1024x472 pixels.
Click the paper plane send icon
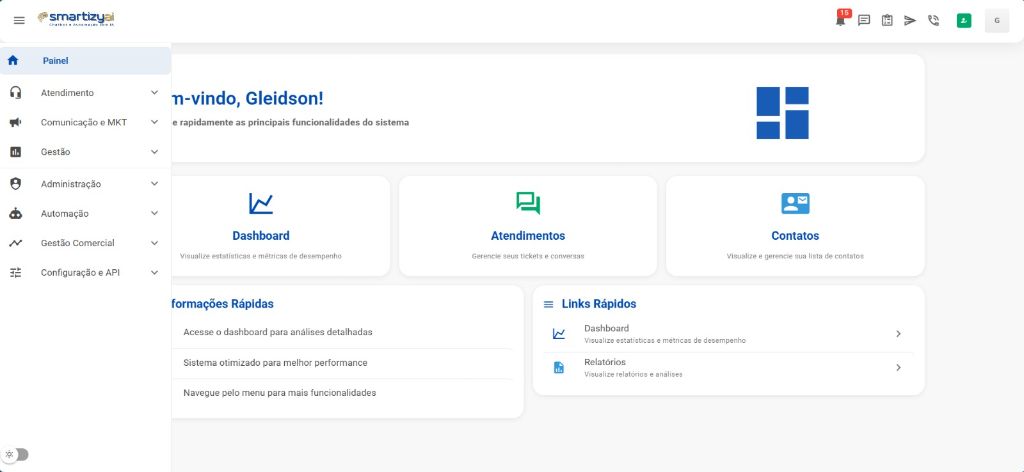coord(910,20)
